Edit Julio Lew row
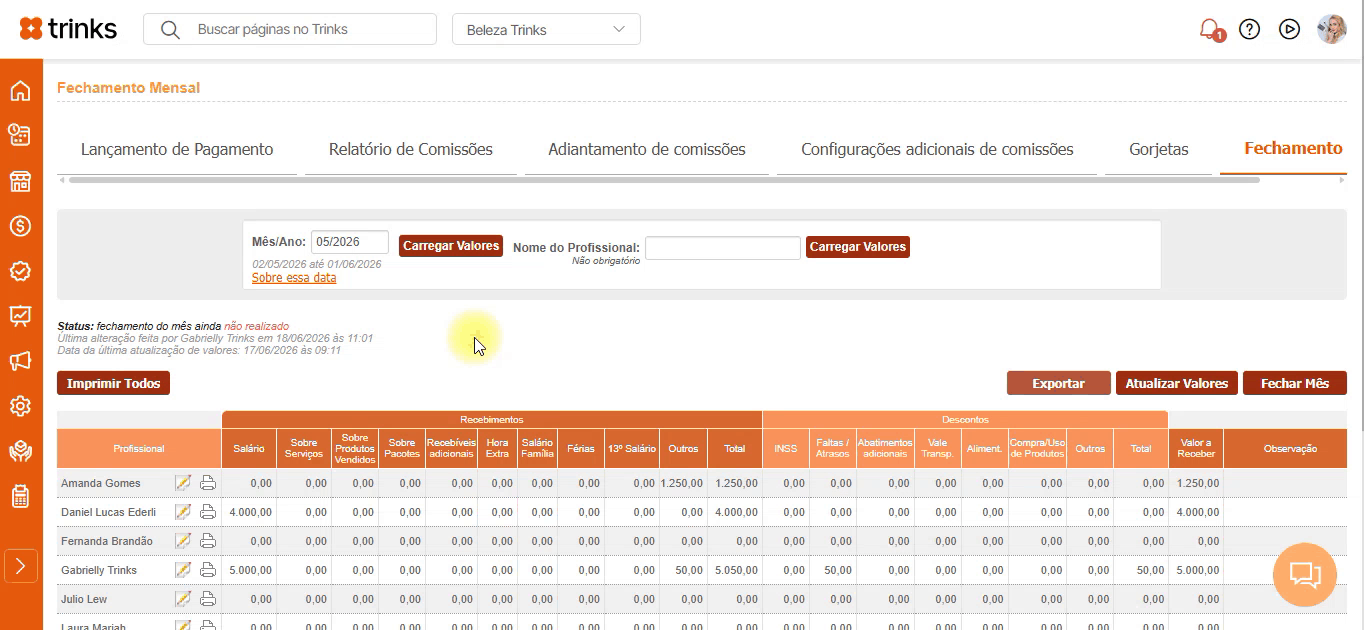The image size is (1364, 630). 183,599
